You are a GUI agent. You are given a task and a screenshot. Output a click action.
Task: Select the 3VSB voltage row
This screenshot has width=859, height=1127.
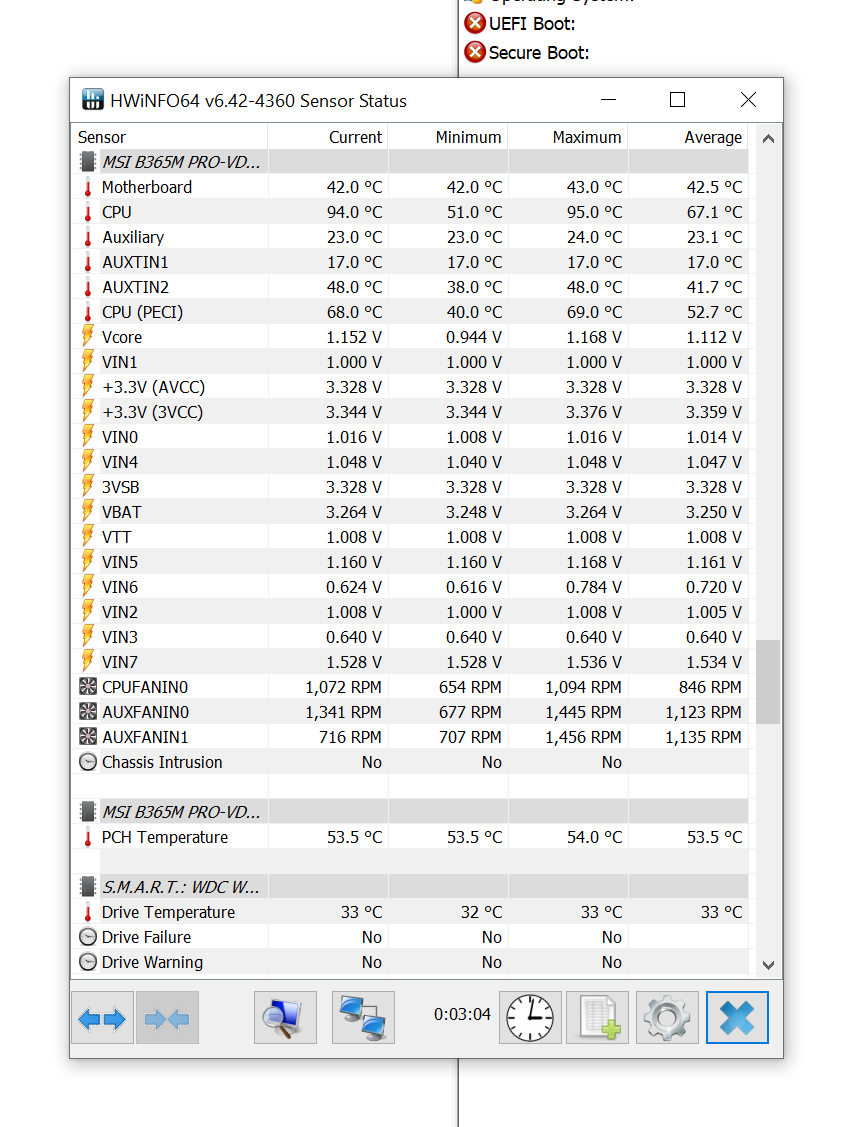click(409, 487)
